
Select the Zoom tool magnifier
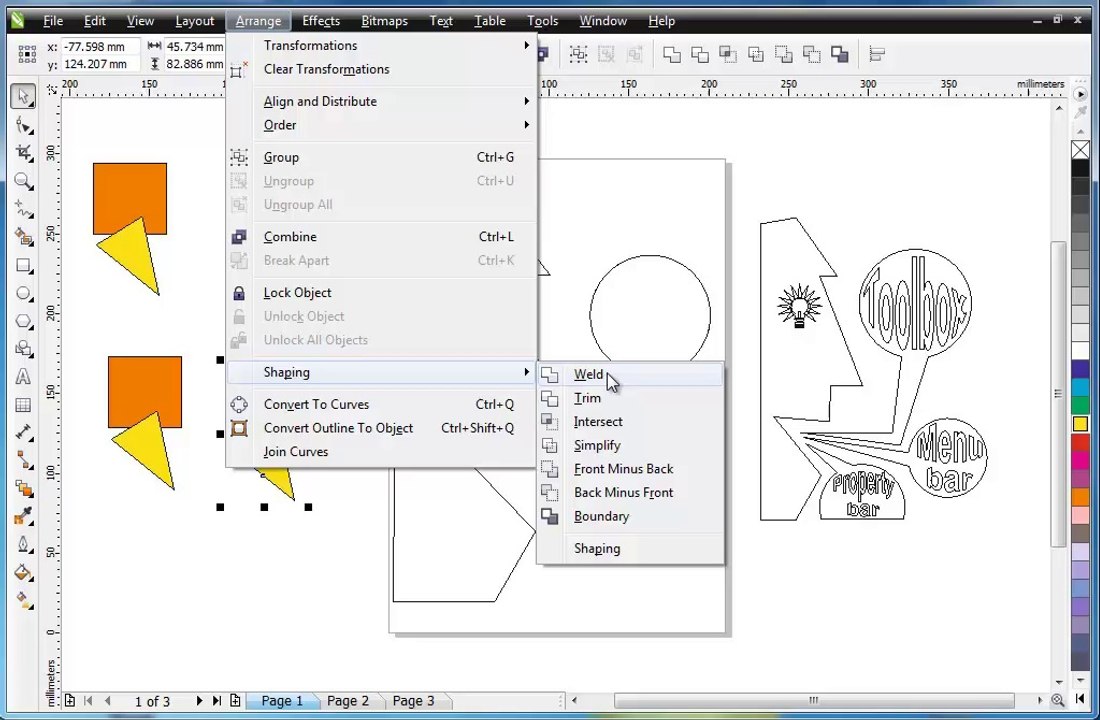[23, 182]
